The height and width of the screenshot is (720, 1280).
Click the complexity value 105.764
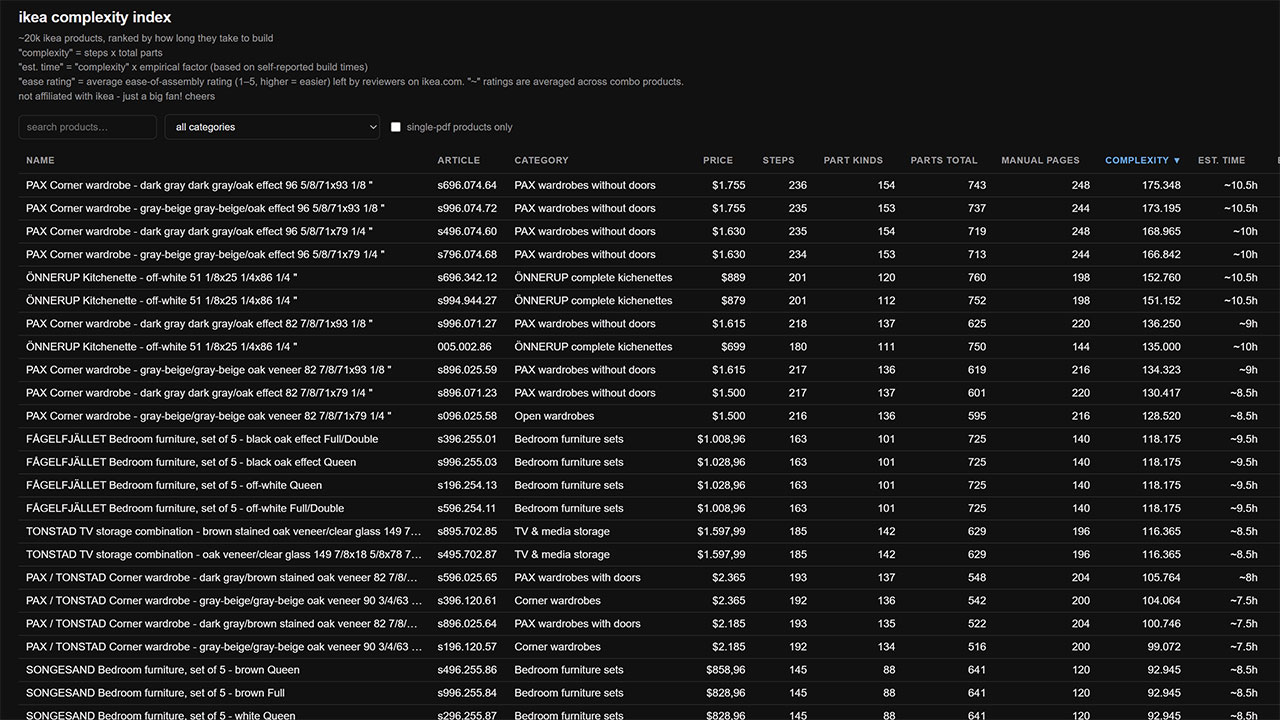click(x=1161, y=576)
